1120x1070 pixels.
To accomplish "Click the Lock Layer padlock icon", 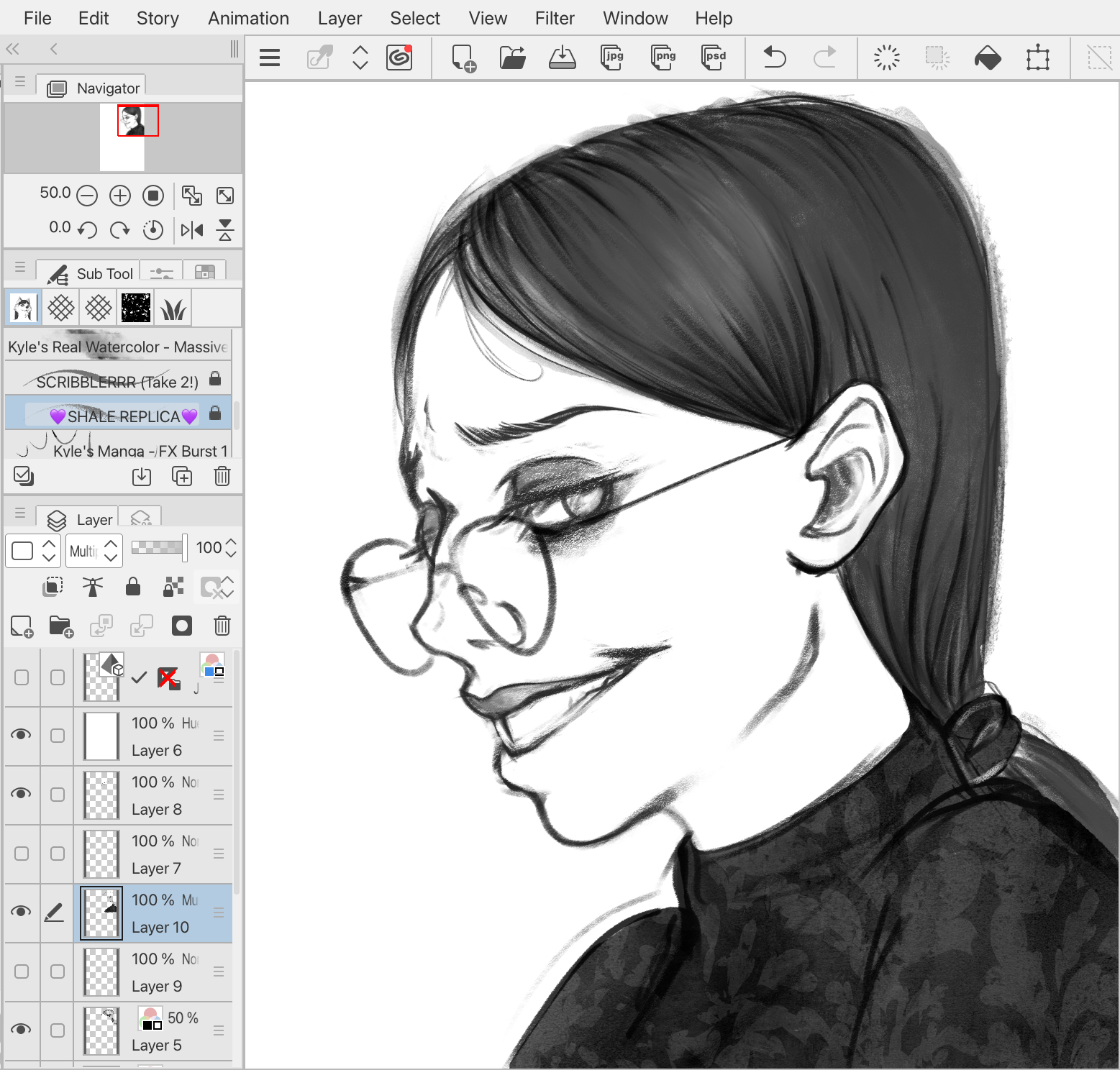I will point(133,587).
